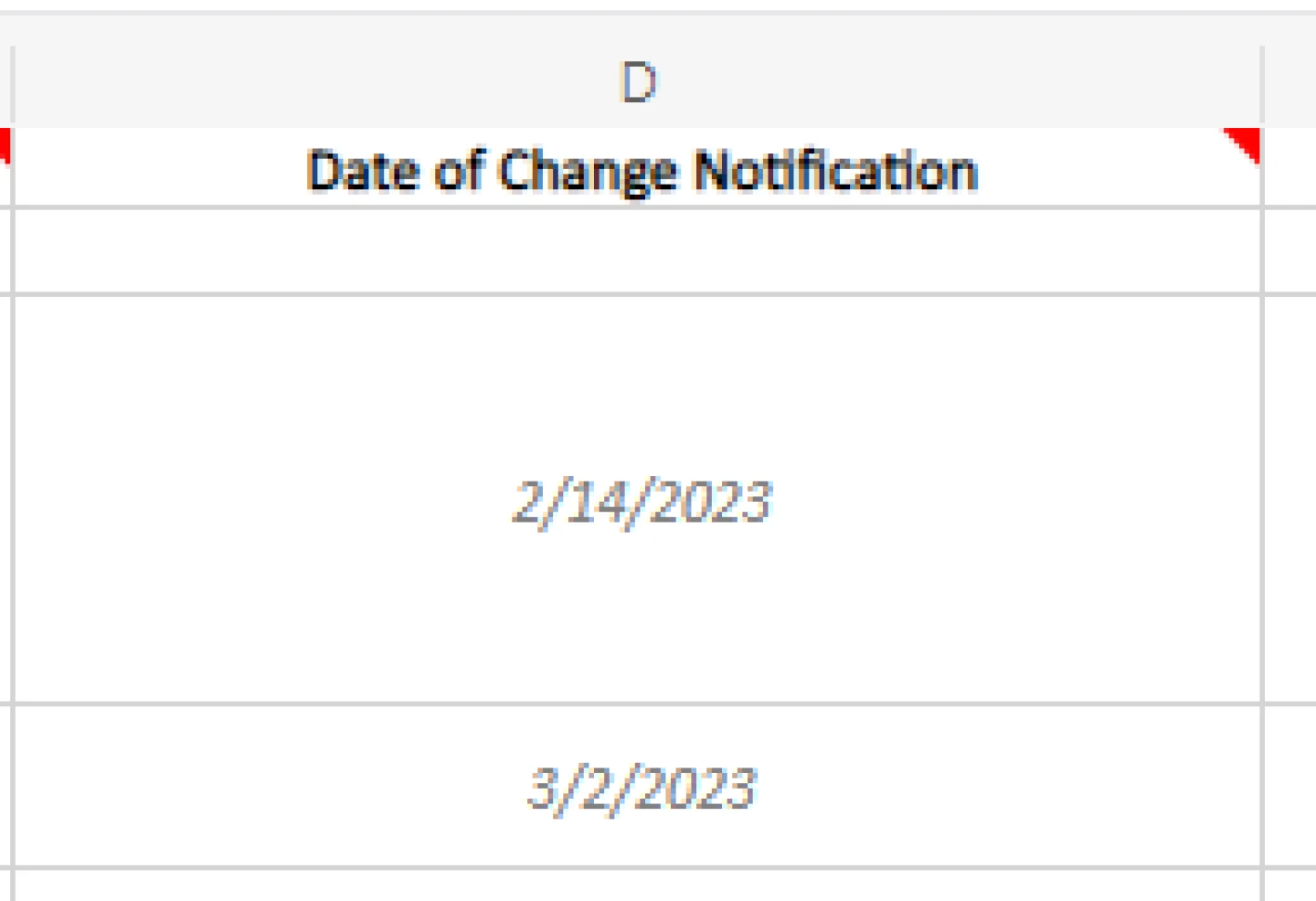Click red comment marker at the left edge
The width and height of the screenshot is (1316, 901).
4,143
